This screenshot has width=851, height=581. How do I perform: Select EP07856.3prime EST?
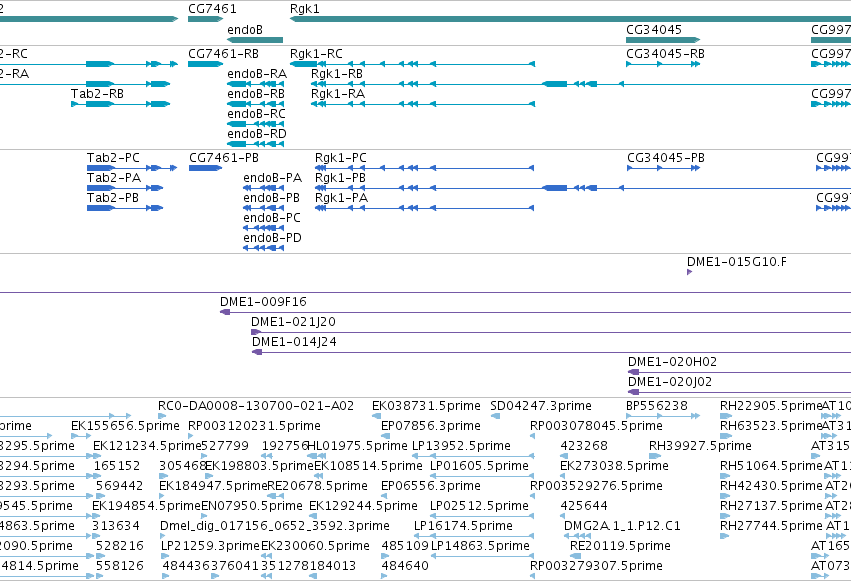pyautogui.click(x=431, y=426)
